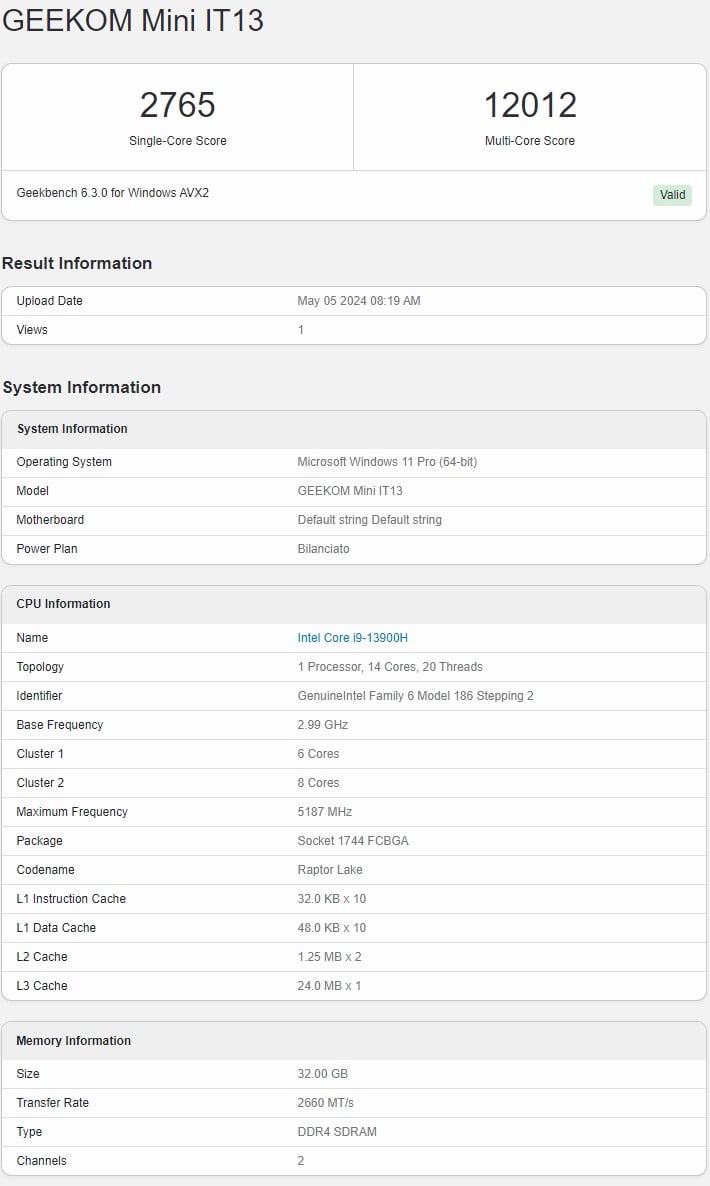This screenshot has height=1186, width=710.
Task: Select Microsoft Windows 11 Pro (64-bit) value
Action: pos(387,461)
